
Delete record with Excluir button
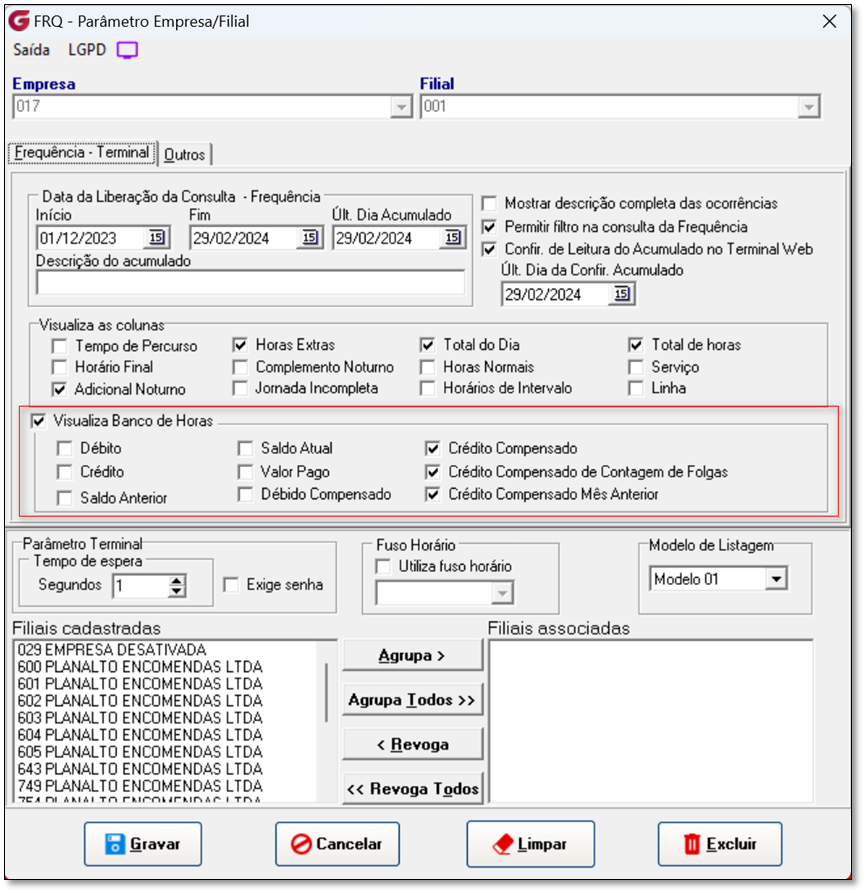coord(720,843)
